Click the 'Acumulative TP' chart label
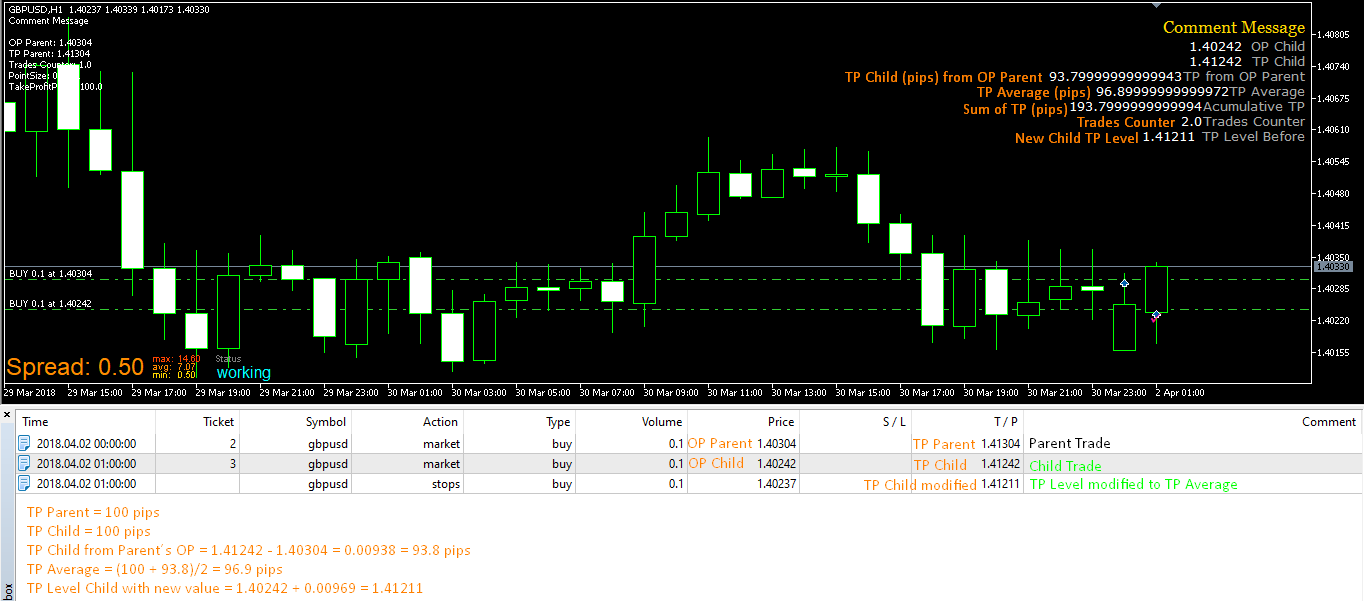 1254,106
